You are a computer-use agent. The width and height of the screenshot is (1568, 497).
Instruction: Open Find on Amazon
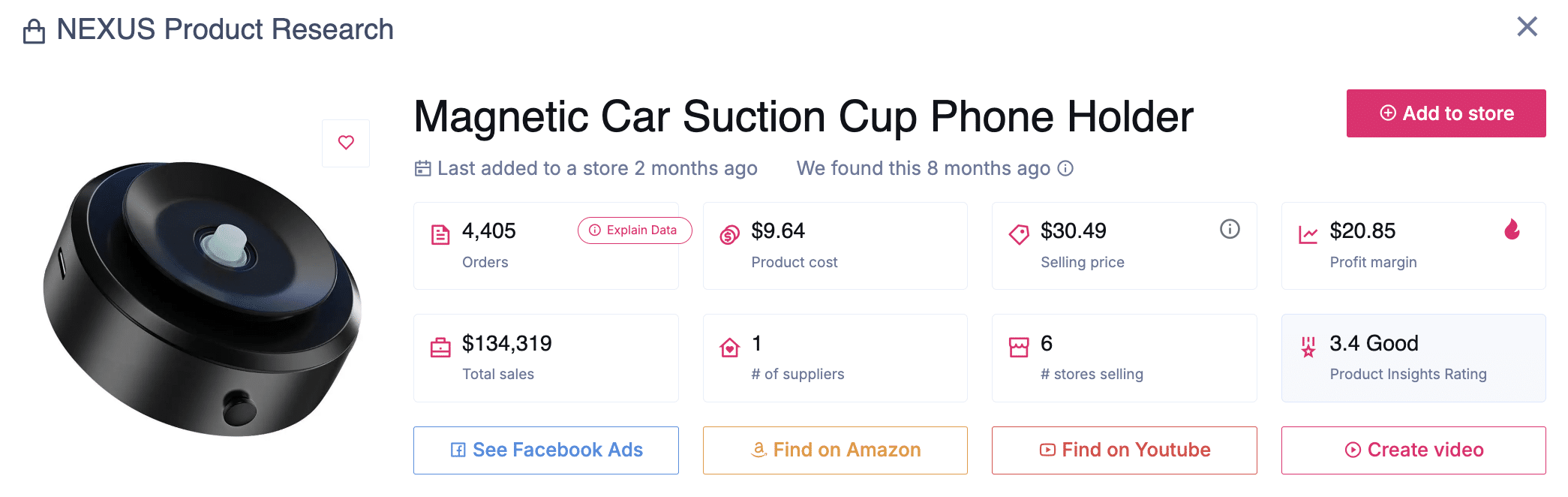(x=835, y=450)
